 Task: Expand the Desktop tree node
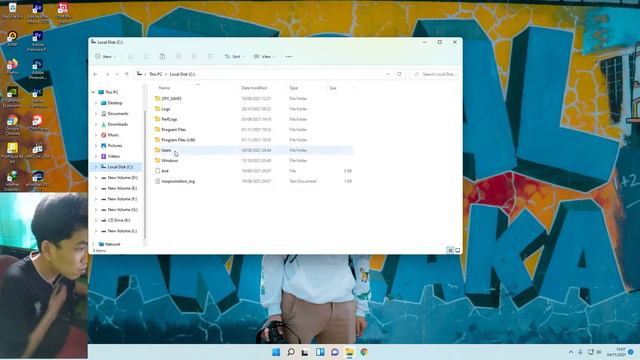pos(96,103)
